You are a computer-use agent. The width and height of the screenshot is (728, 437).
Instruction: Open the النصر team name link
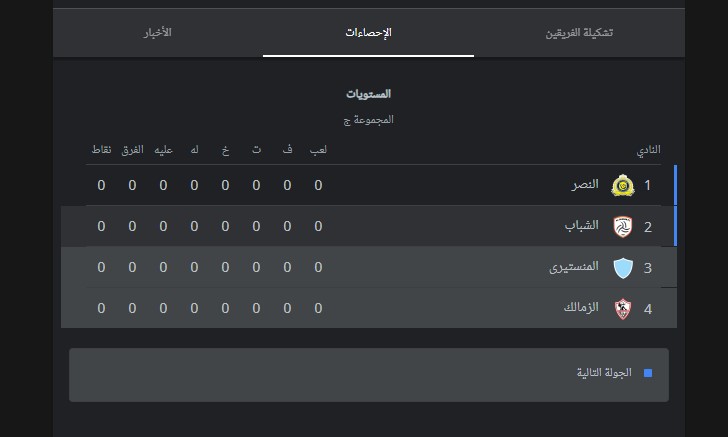585,185
